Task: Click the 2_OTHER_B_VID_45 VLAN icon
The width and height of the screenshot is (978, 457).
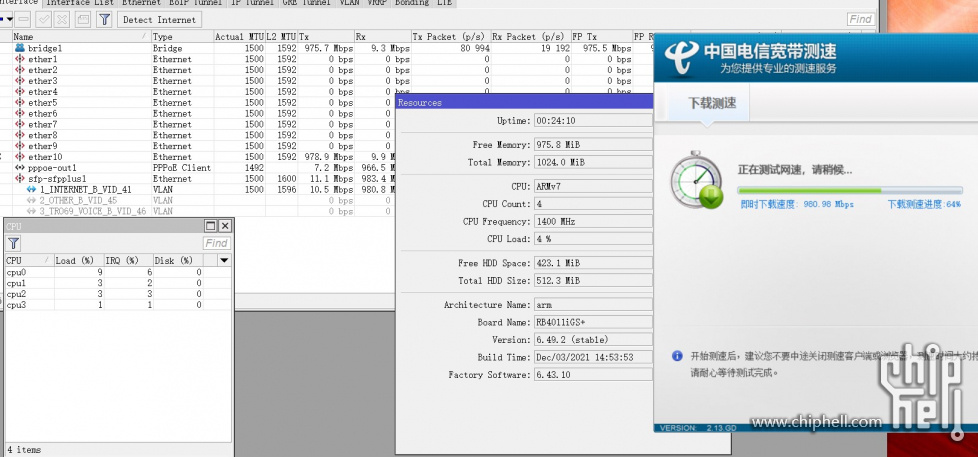Action: click(x=32, y=201)
